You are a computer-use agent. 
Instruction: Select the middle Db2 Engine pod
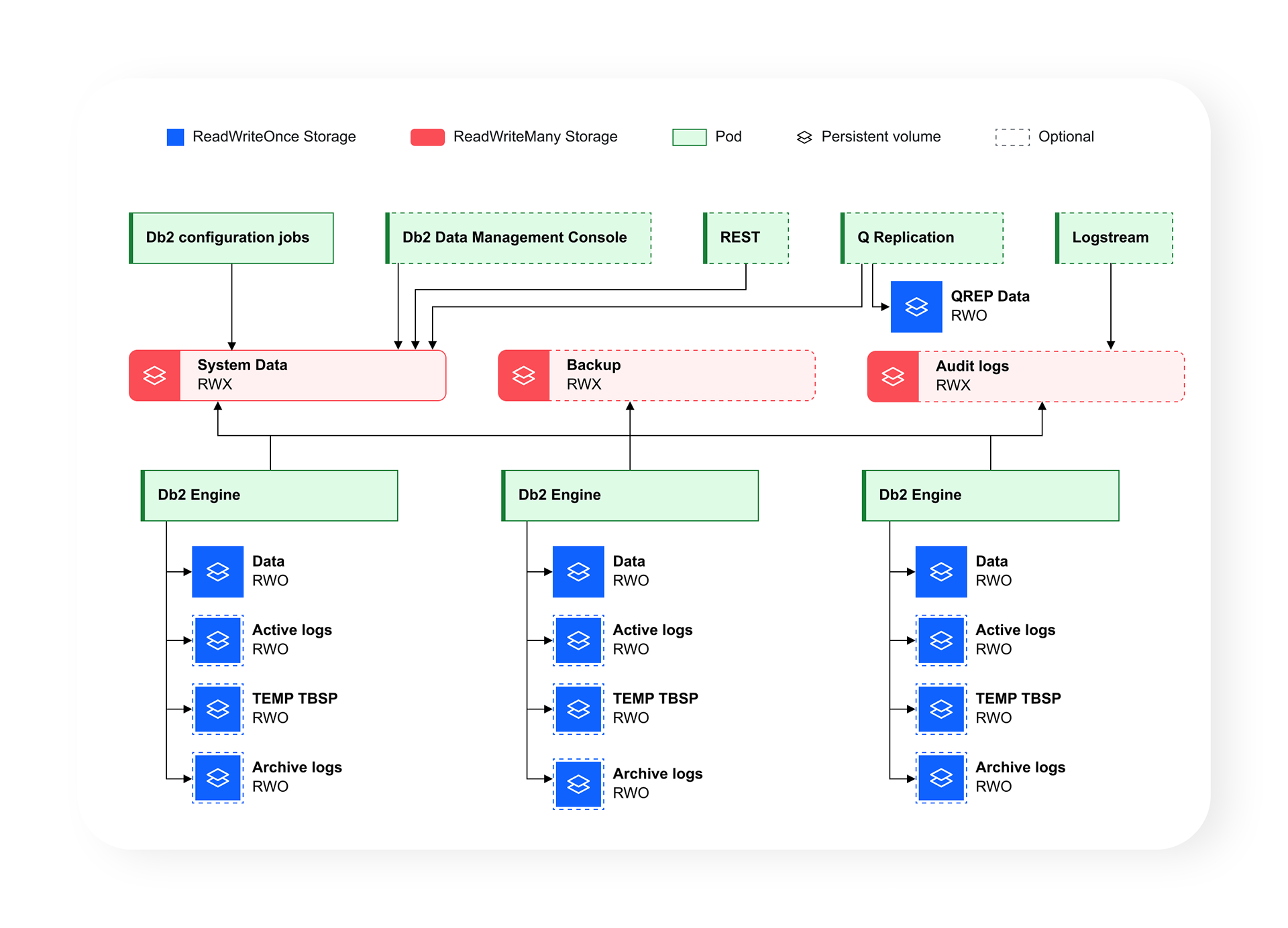[630, 496]
